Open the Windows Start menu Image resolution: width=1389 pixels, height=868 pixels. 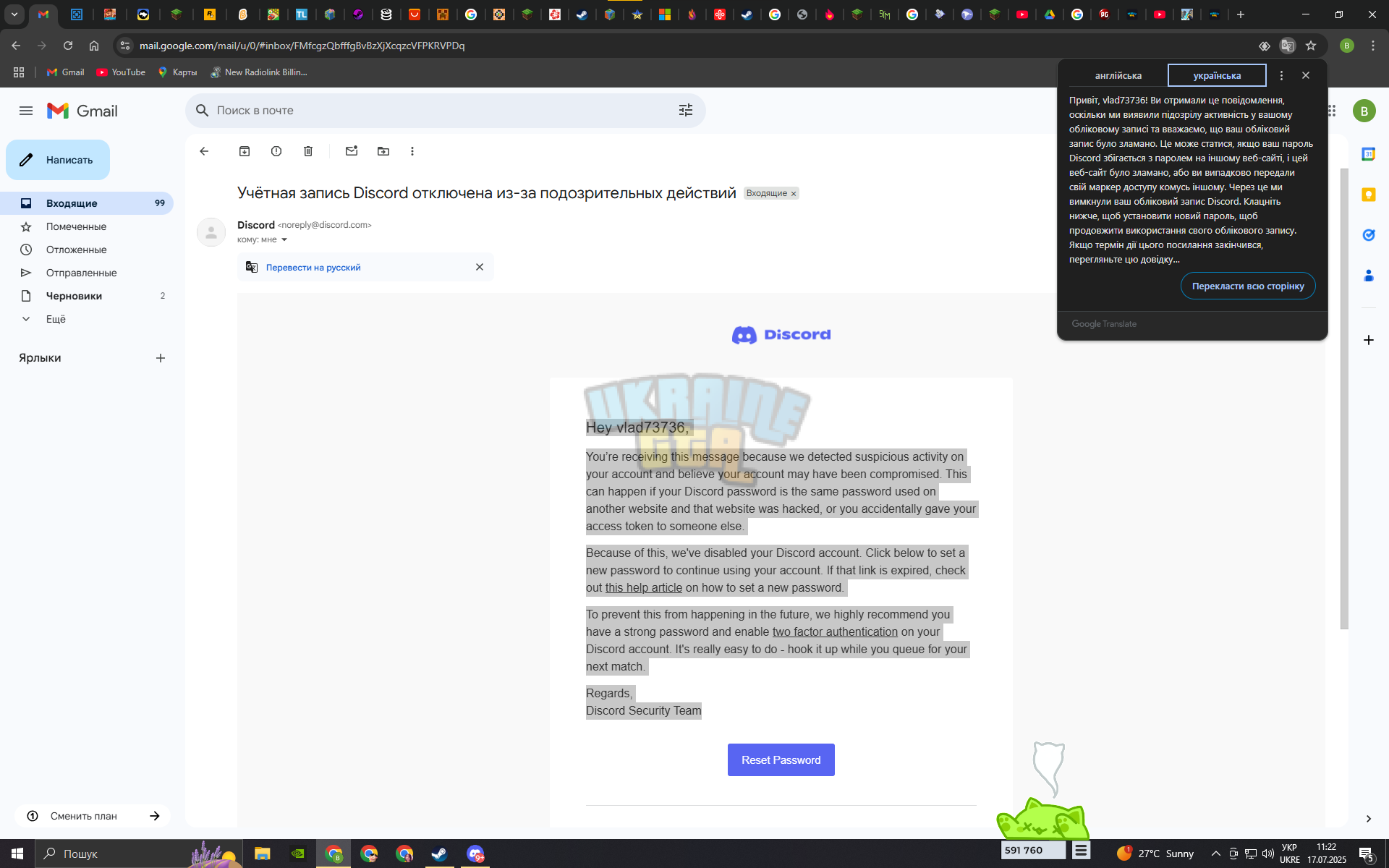[17, 854]
